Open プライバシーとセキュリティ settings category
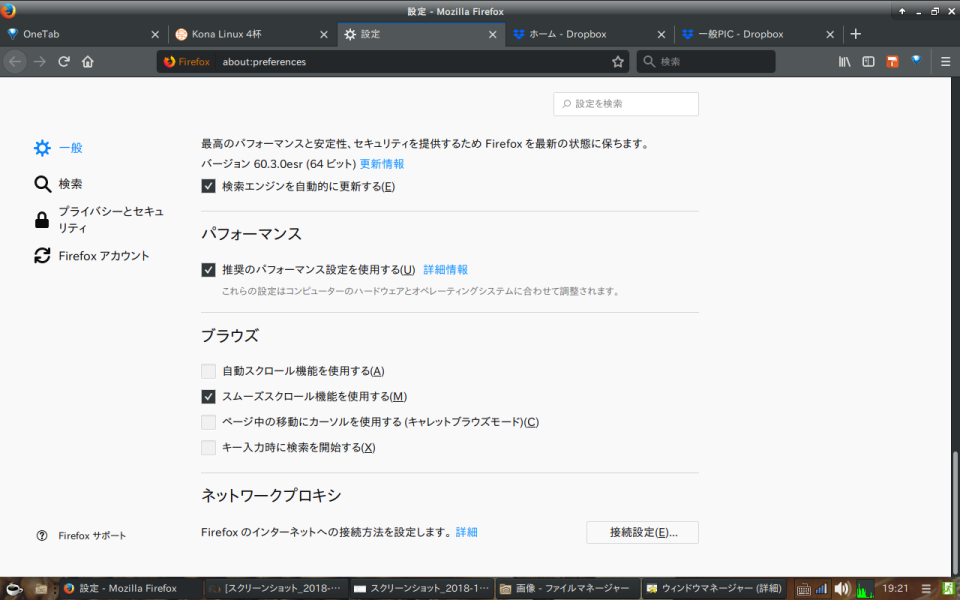 [99, 219]
